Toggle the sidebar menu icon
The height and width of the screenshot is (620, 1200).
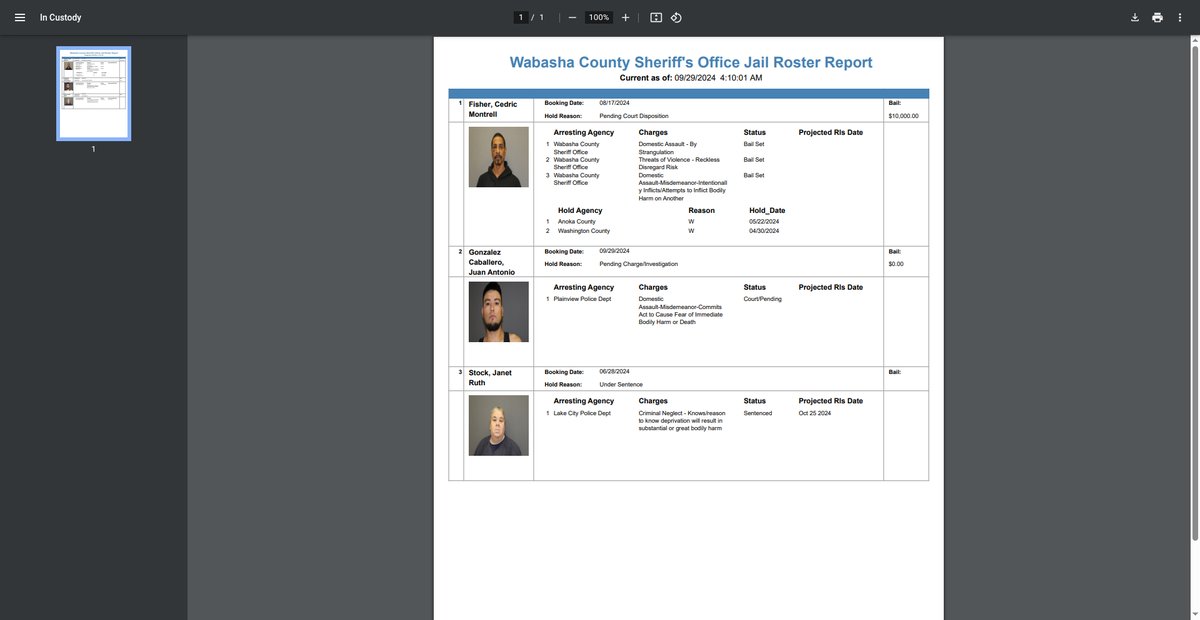pyautogui.click(x=19, y=17)
